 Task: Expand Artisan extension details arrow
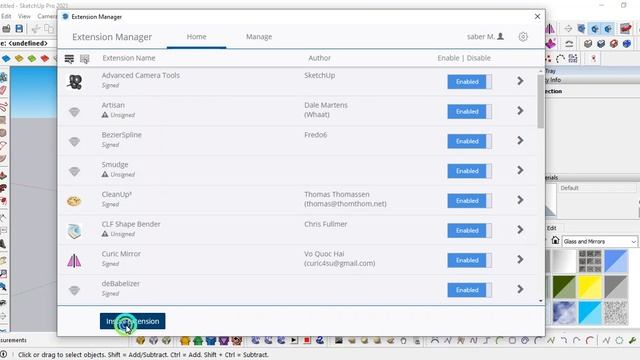[x=520, y=111]
